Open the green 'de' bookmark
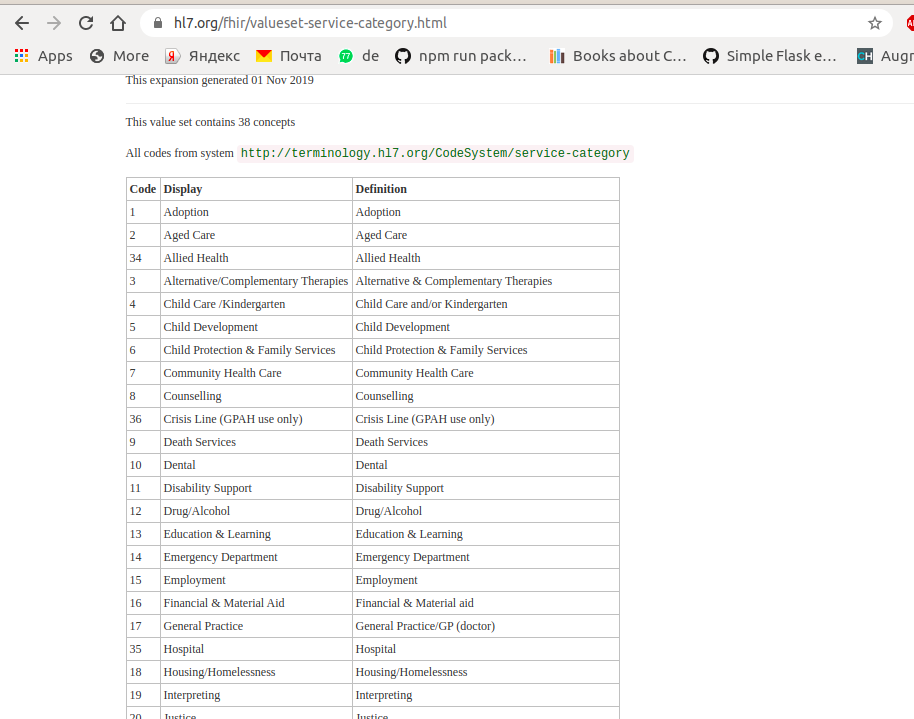Screen dimensions: 914x719 pos(358,56)
